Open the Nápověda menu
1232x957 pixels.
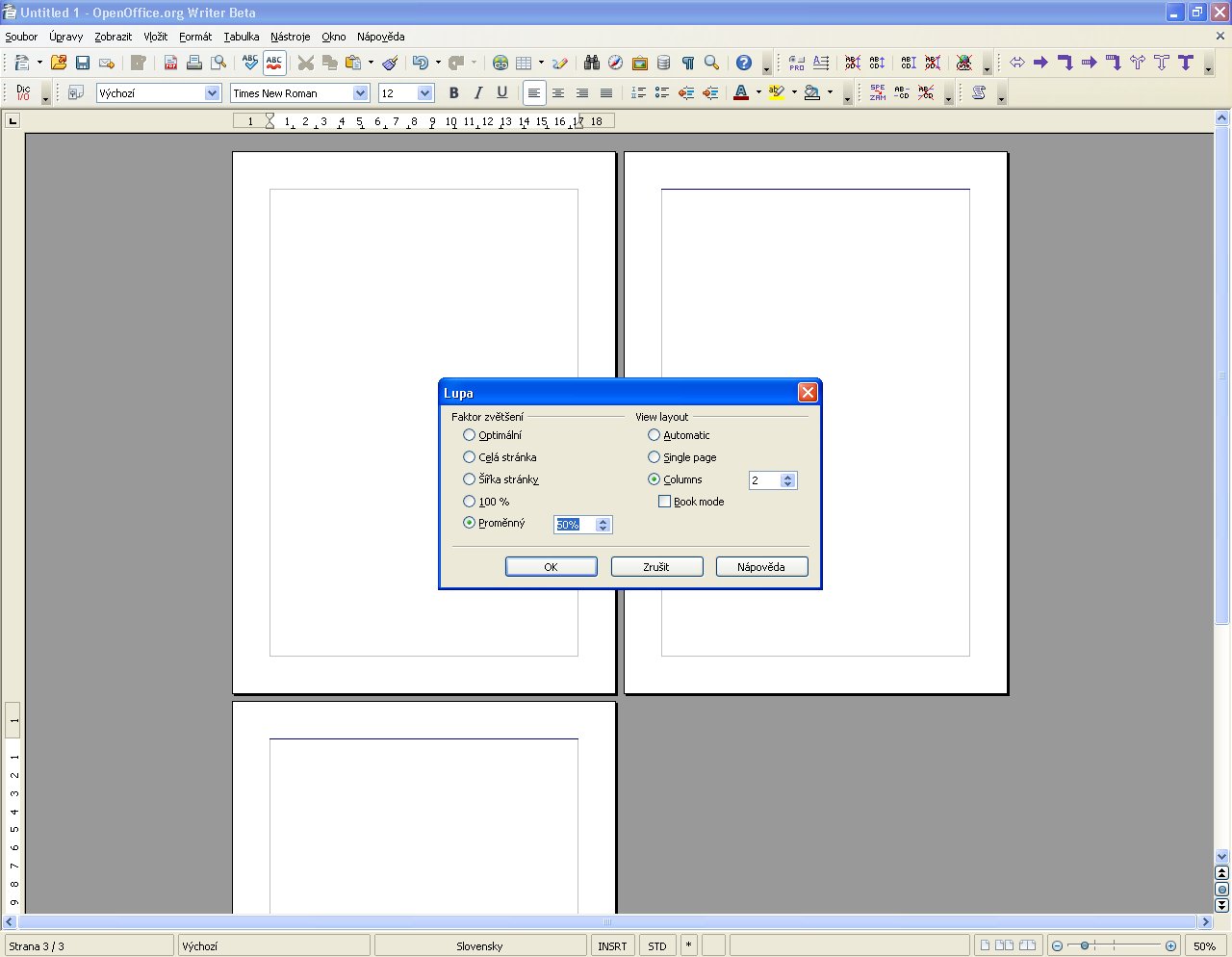(x=380, y=37)
